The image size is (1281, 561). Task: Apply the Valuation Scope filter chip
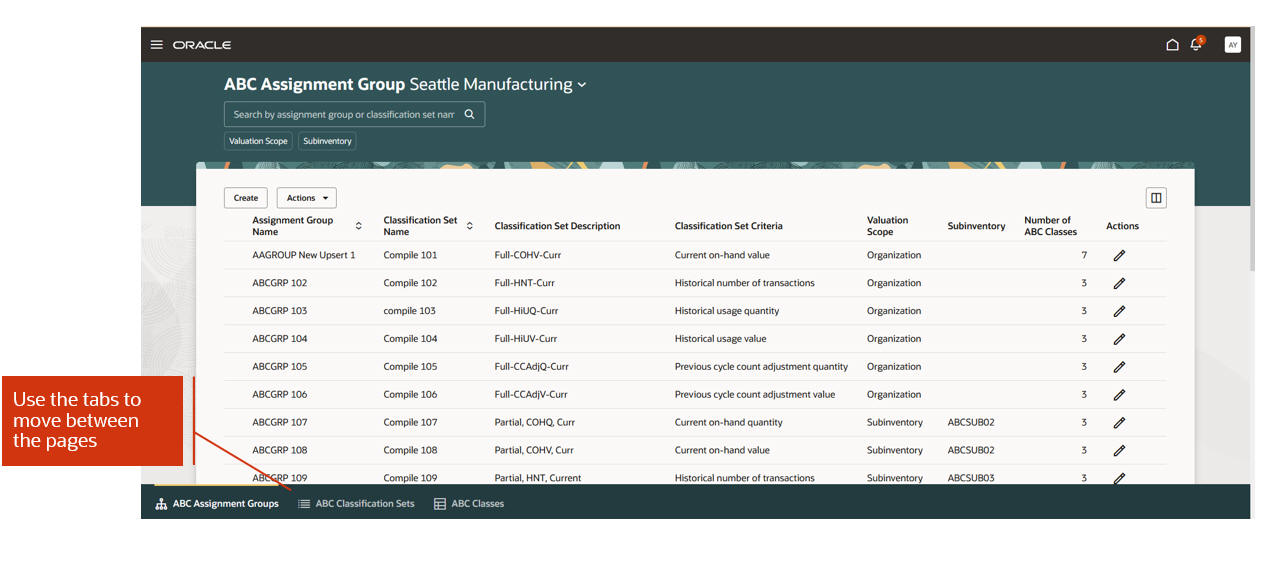coord(258,141)
